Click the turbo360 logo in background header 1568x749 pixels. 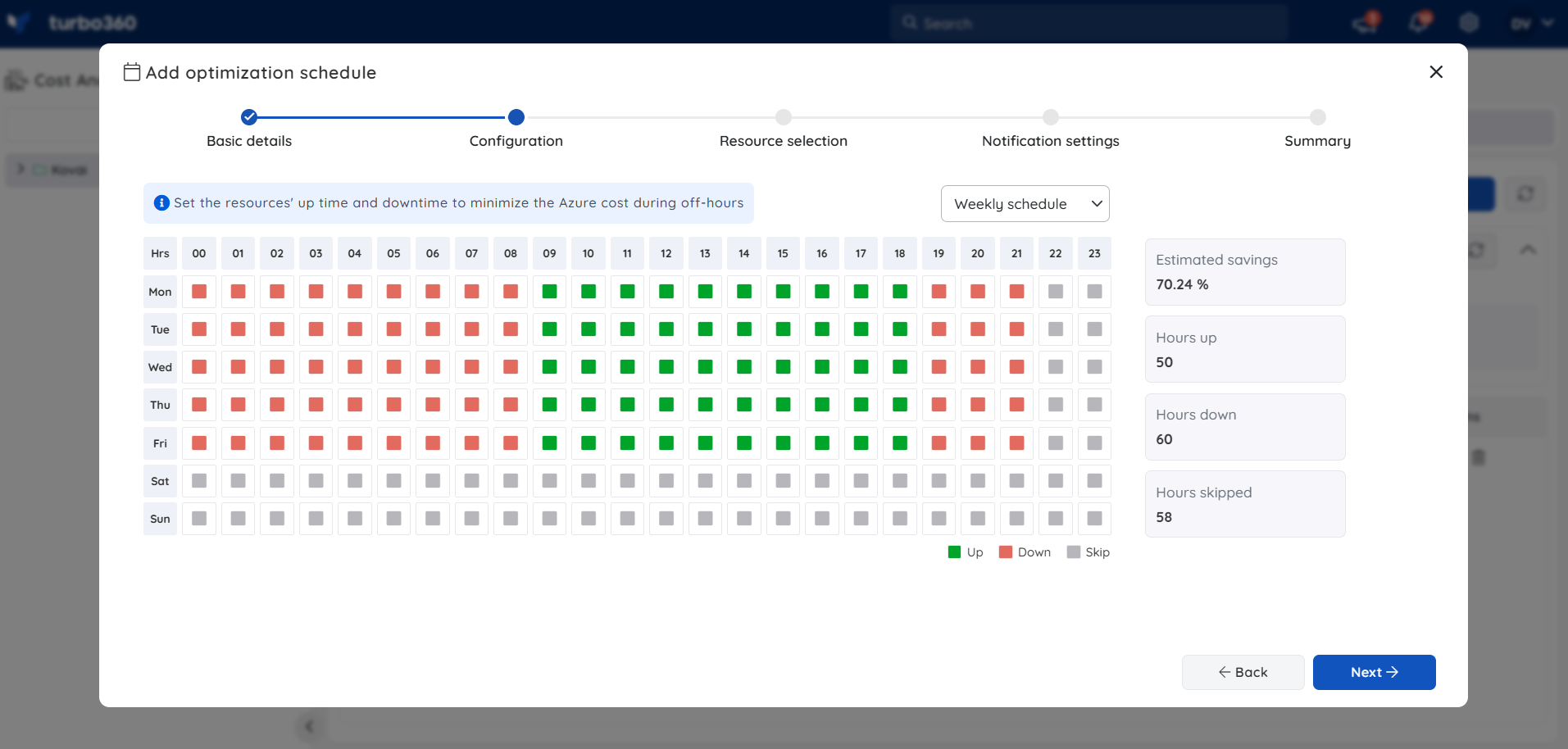(x=71, y=22)
